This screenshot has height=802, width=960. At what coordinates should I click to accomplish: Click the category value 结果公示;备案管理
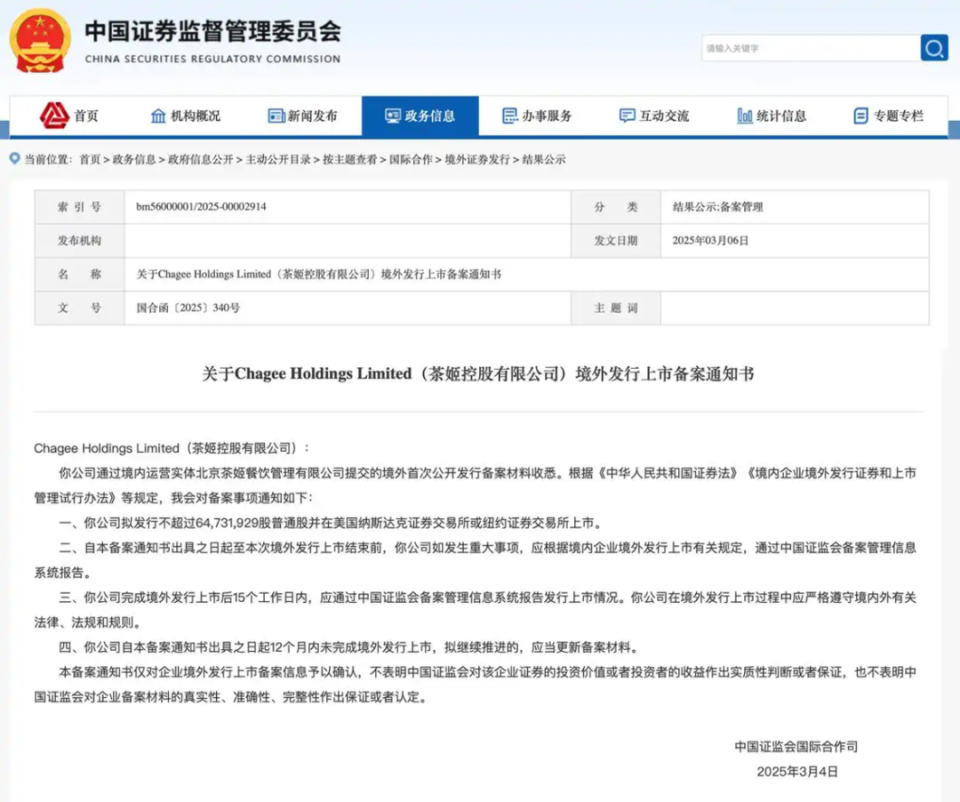[x=718, y=207]
